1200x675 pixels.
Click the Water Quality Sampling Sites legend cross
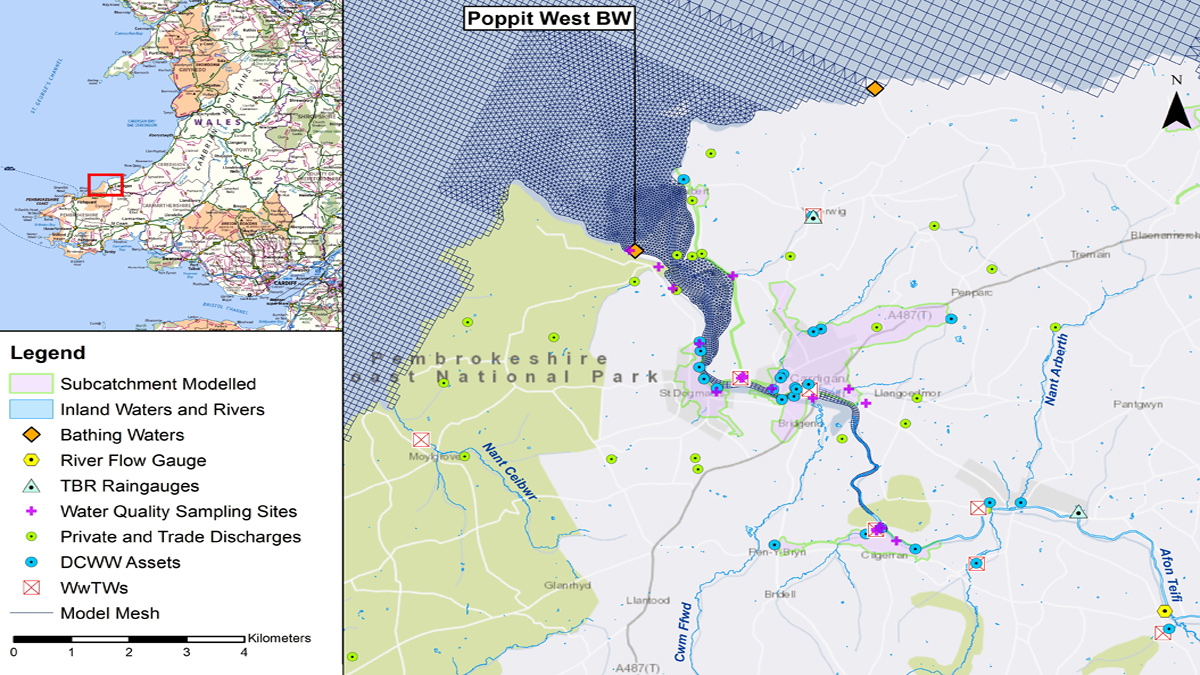32,511
